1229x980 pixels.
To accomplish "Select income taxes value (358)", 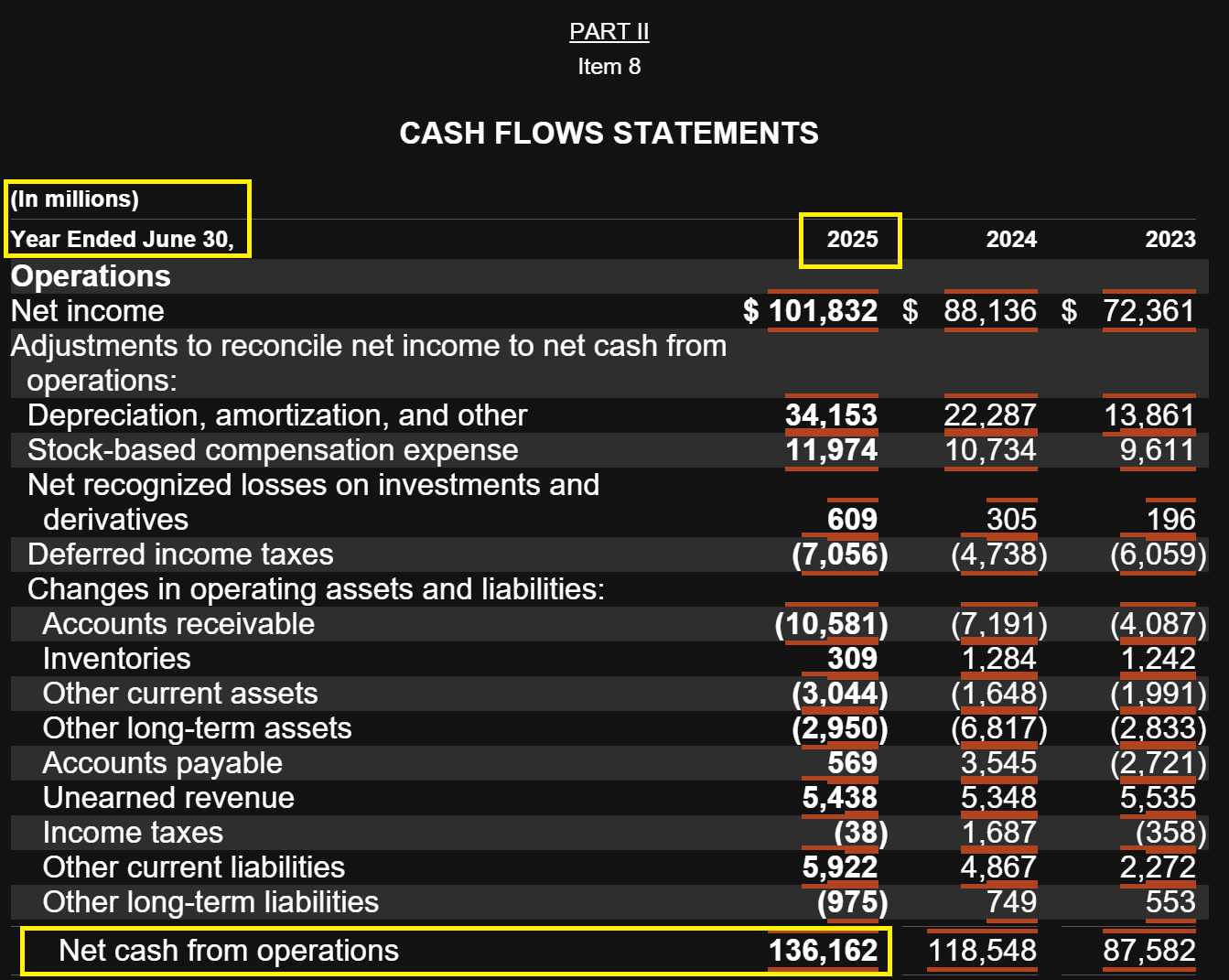I will point(1170,833).
